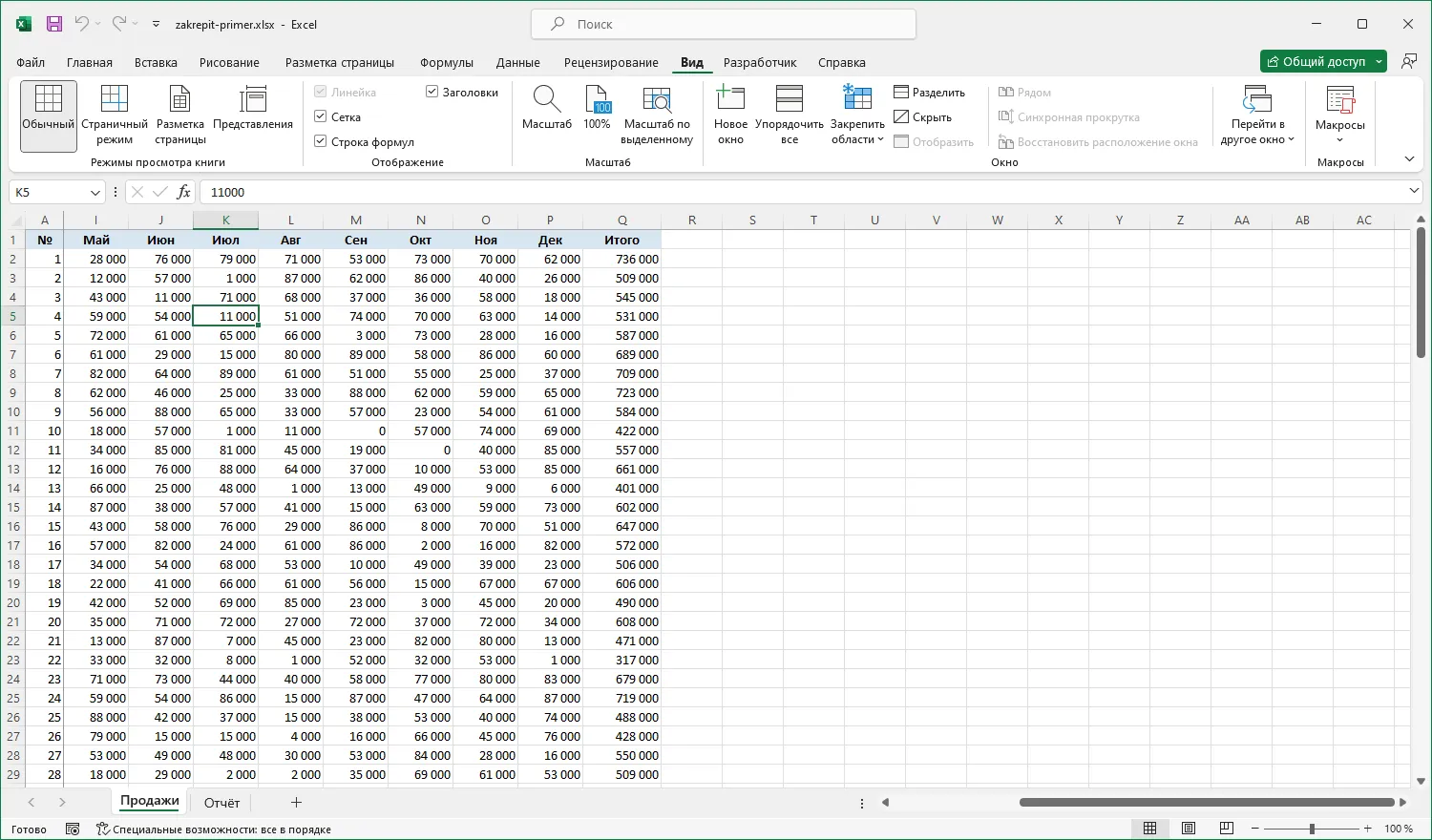Zoom to selection (Масштаб по выделенному)
1432x840 pixels.
coord(657,115)
